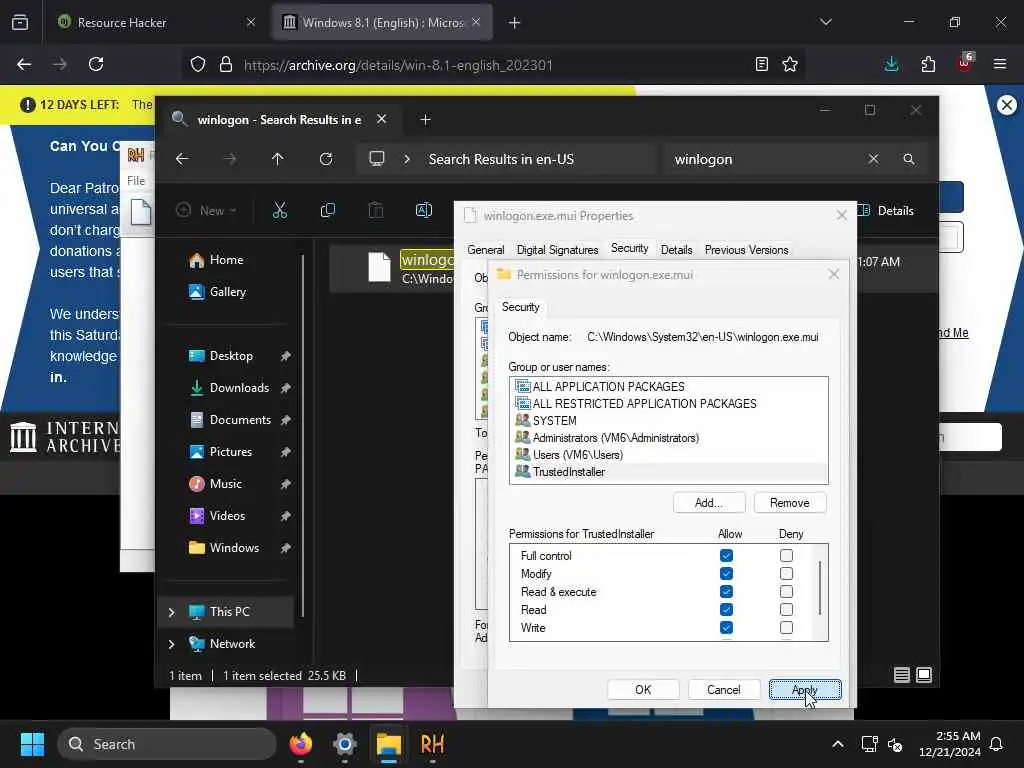Click Explorer back arrow

[182, 159]
